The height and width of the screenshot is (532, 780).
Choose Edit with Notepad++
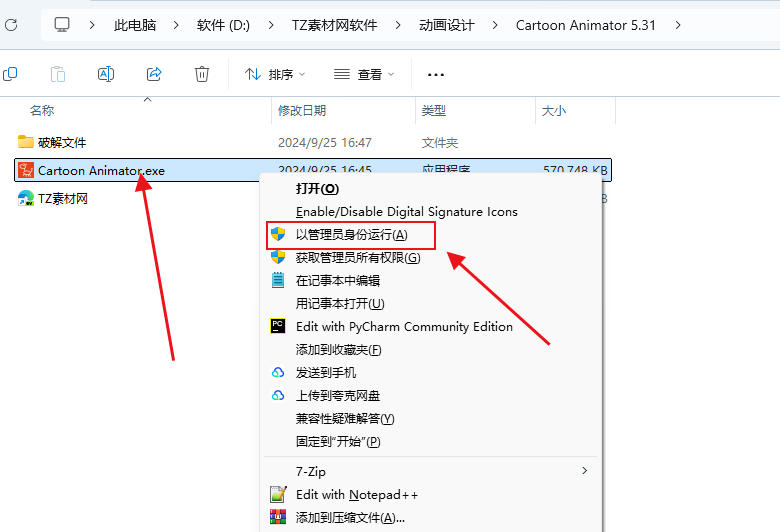(x=357, y=495)
